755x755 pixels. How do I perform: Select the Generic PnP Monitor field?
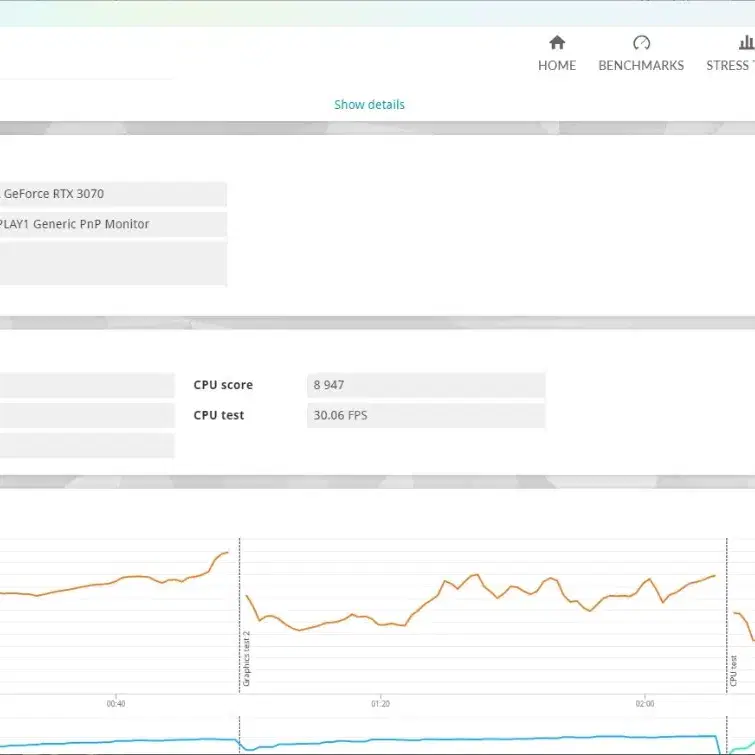(x=113, y=224)
